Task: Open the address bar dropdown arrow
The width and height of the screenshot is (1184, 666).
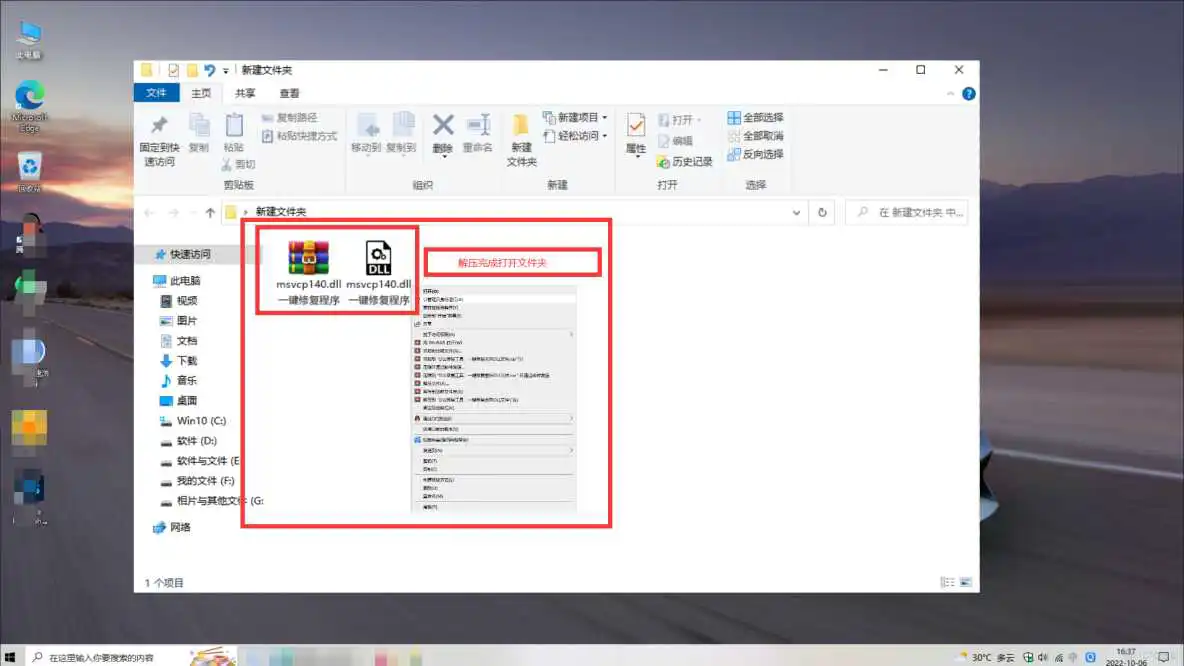Action: click(797, 212)
